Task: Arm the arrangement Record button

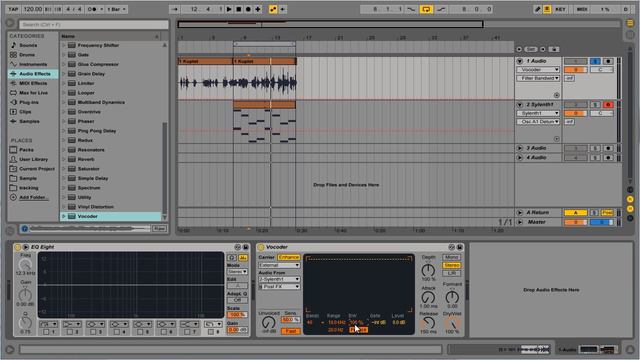Action: [248, 9]
